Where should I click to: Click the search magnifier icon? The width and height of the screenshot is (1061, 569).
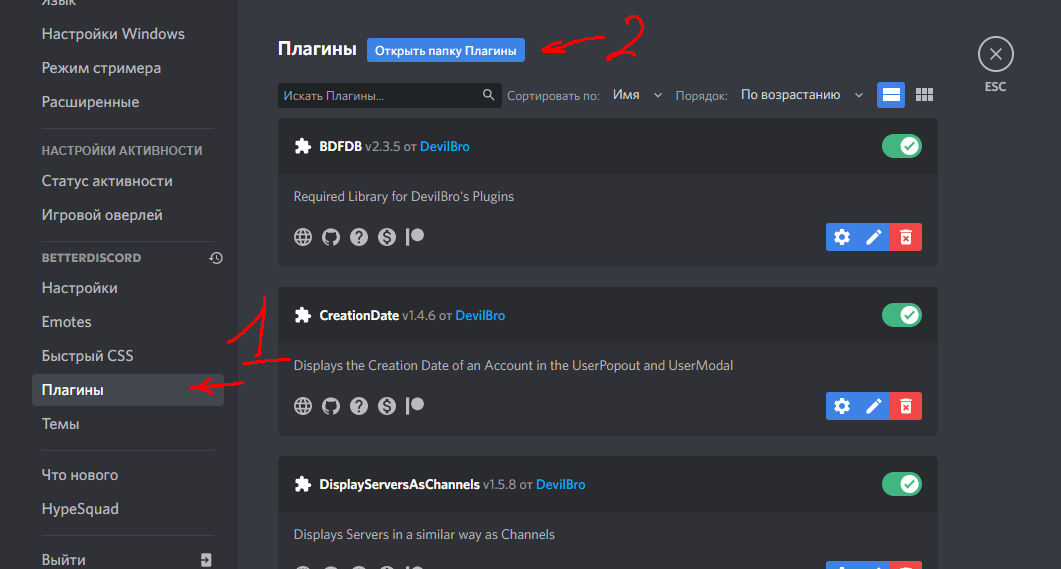488,95
